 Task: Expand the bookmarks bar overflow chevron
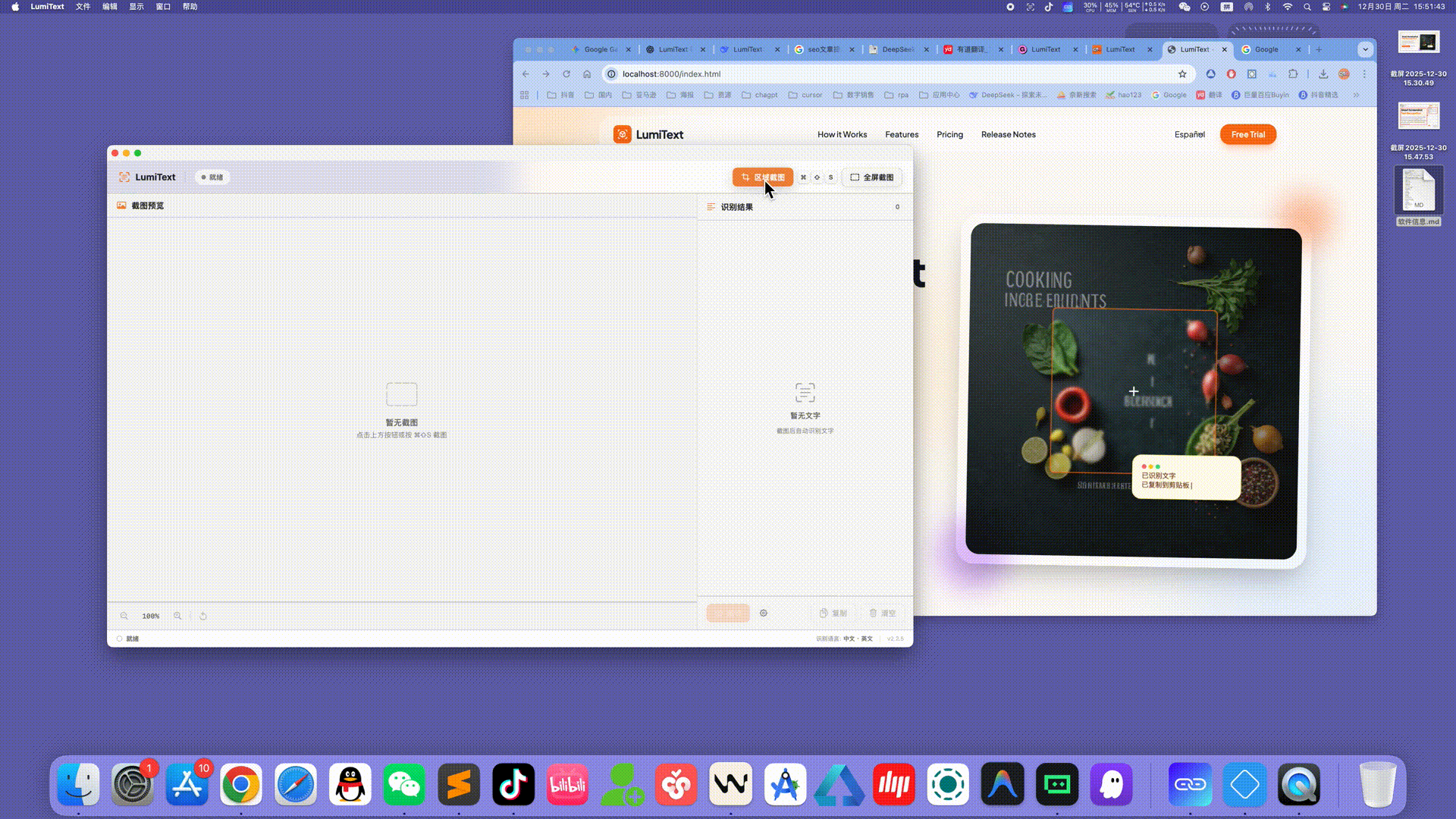1356,95
